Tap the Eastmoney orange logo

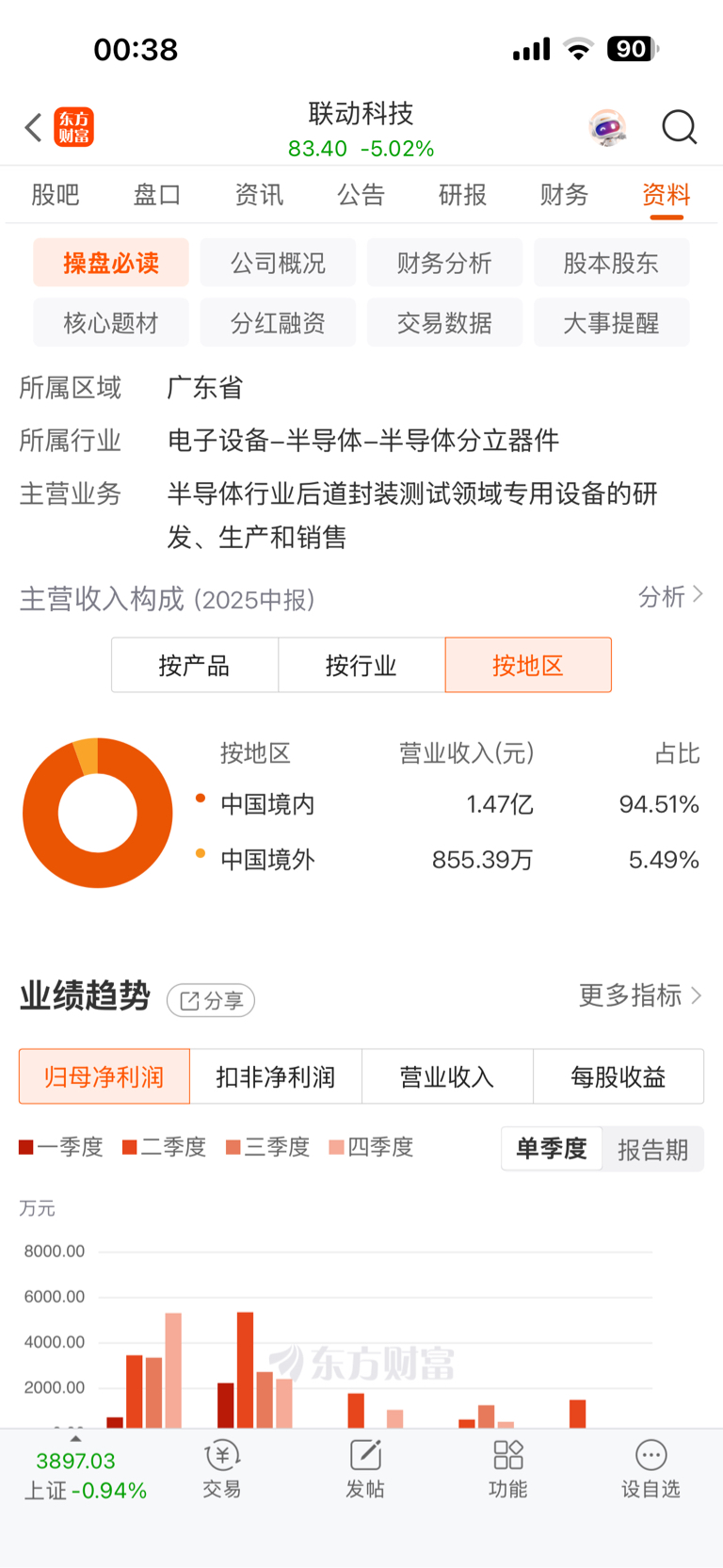click(x=74, y=127)
